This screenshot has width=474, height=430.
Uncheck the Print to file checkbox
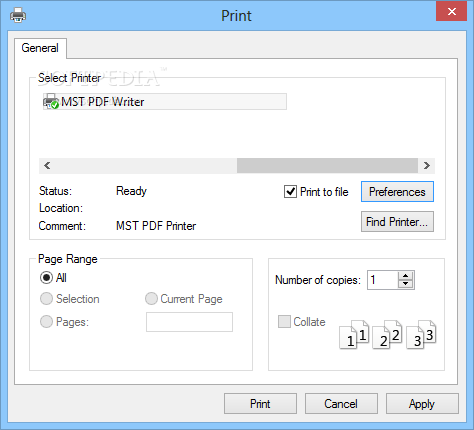pyautogui.click(x=290, y=192)
